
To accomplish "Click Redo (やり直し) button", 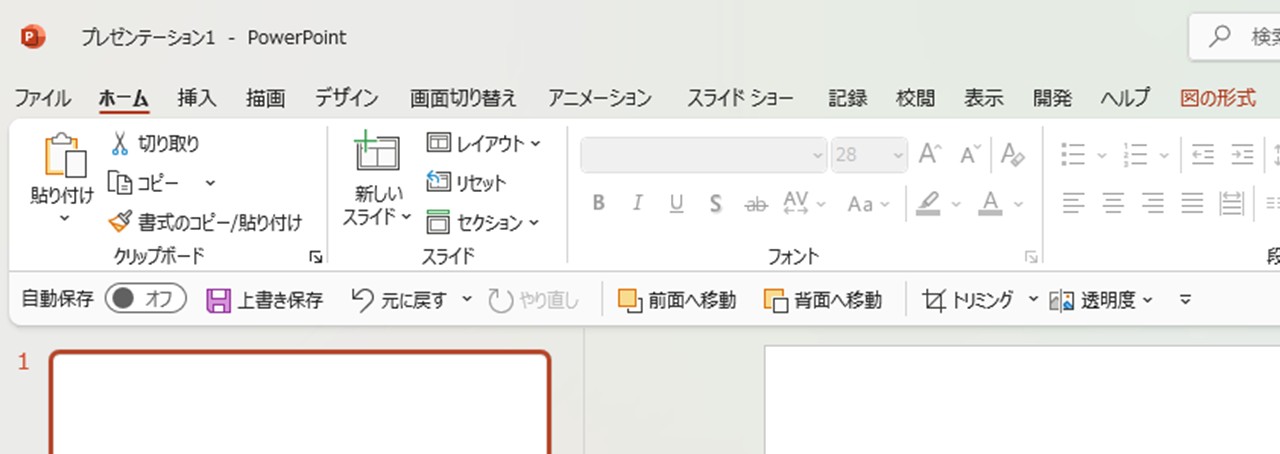I will [534, 299].
